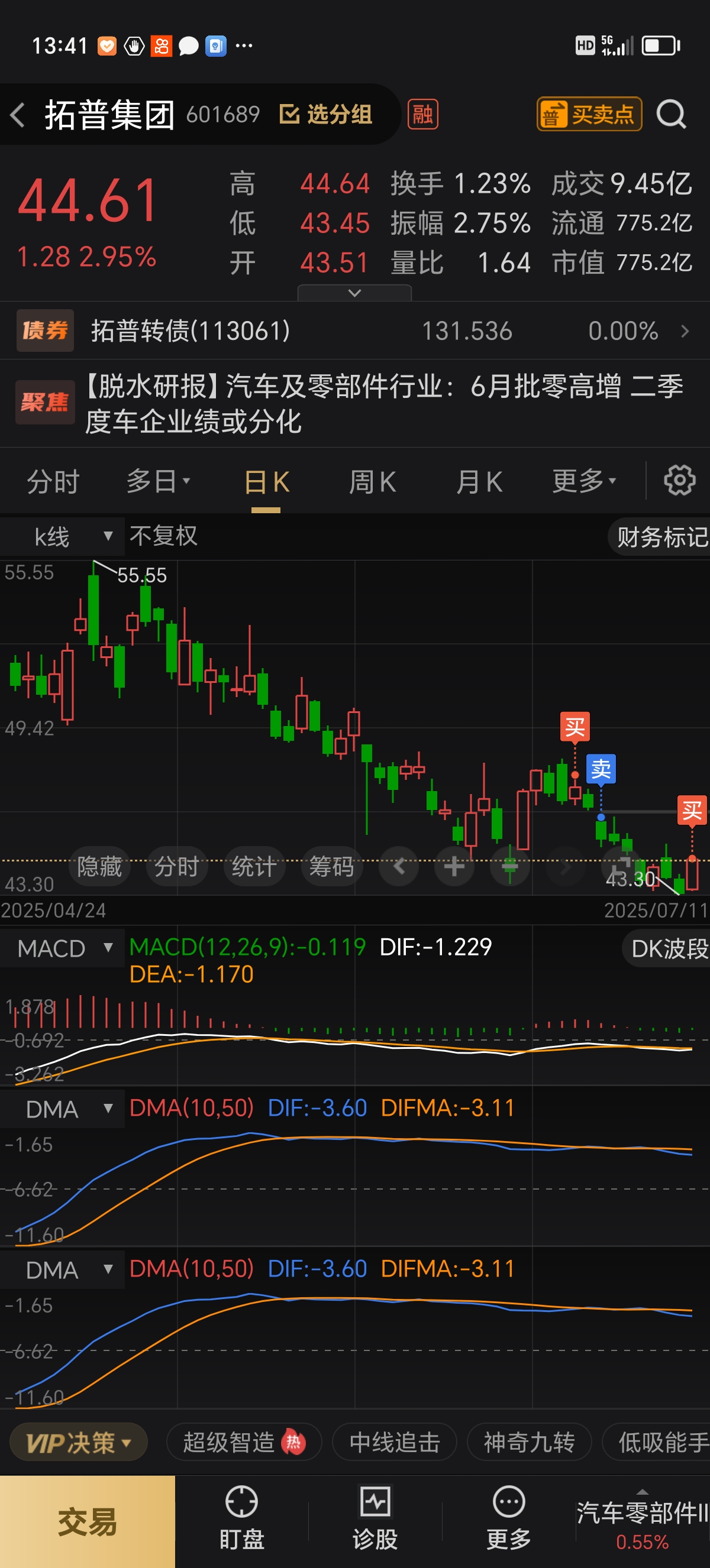Open the 脱水研报 focus news headline
The height and width of the screenshot is (1568, 710).
point(383,404)
